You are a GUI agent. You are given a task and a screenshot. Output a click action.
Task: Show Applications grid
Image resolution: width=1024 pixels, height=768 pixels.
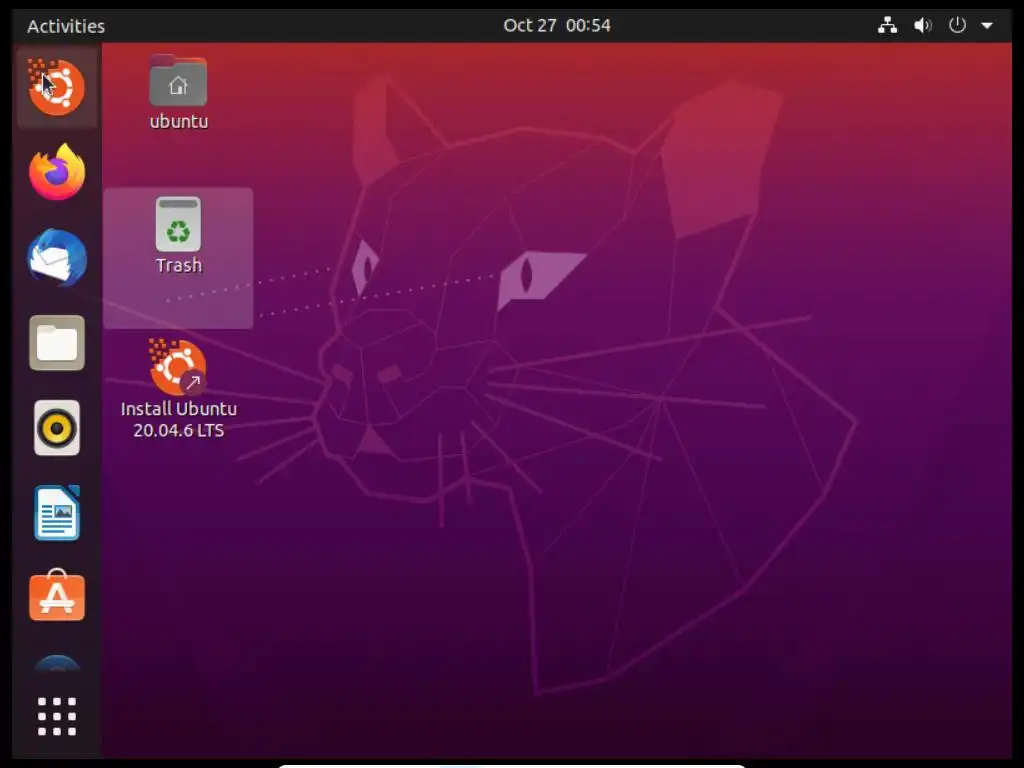coord(57,716)
